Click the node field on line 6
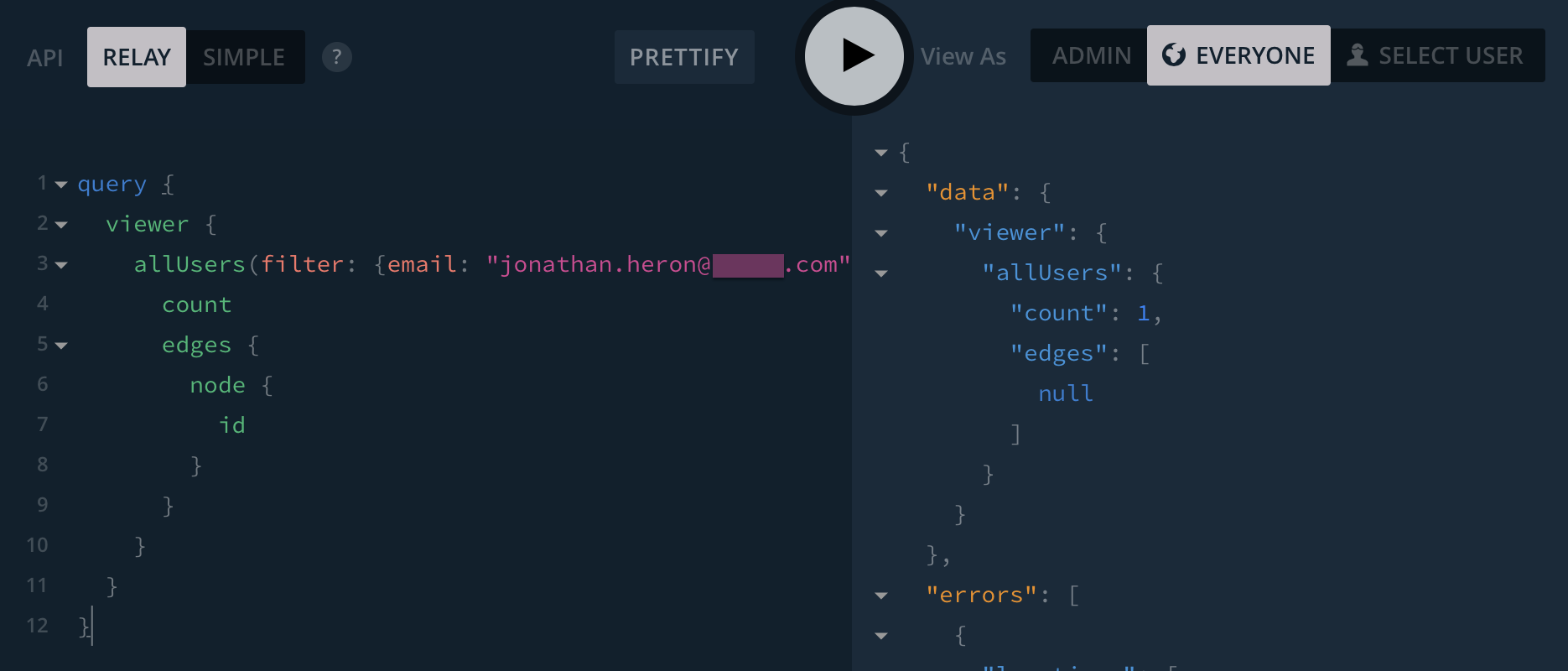 point(218,385)
